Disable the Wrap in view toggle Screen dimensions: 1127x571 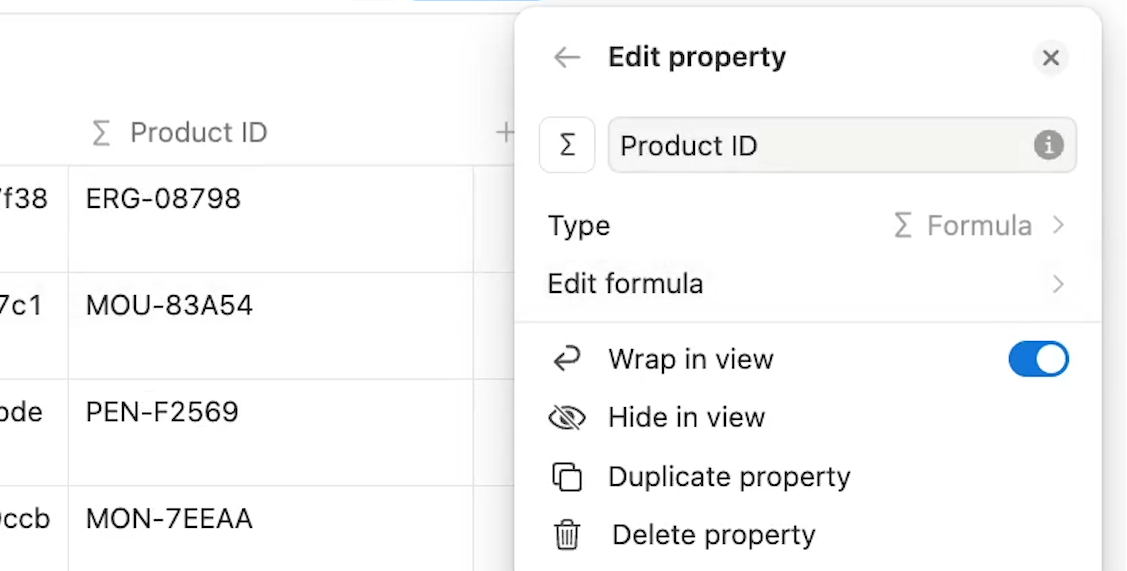pos(1038,359)
